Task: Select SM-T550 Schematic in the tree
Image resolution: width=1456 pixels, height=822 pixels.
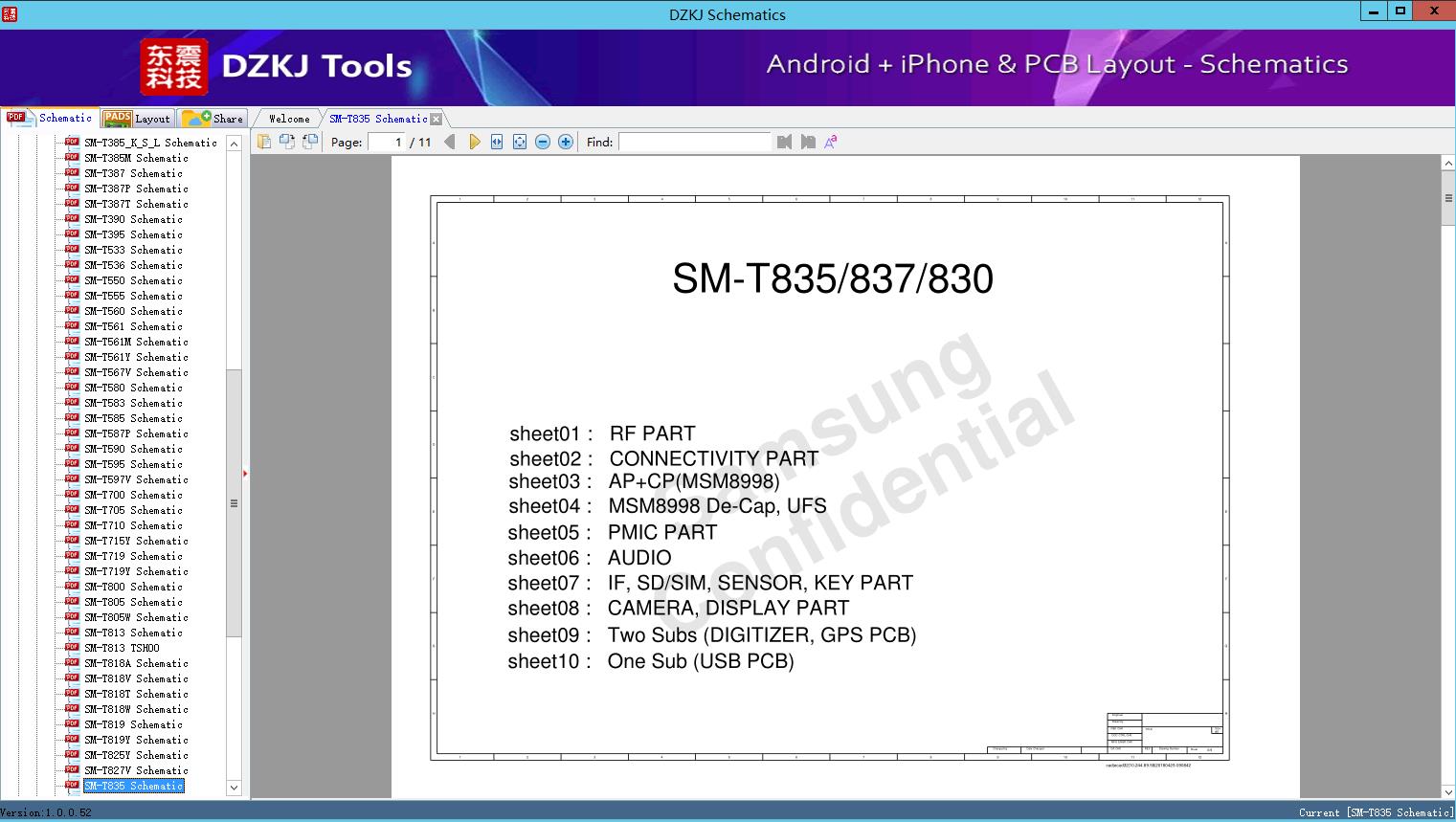Action: click(x=133, y=280)
